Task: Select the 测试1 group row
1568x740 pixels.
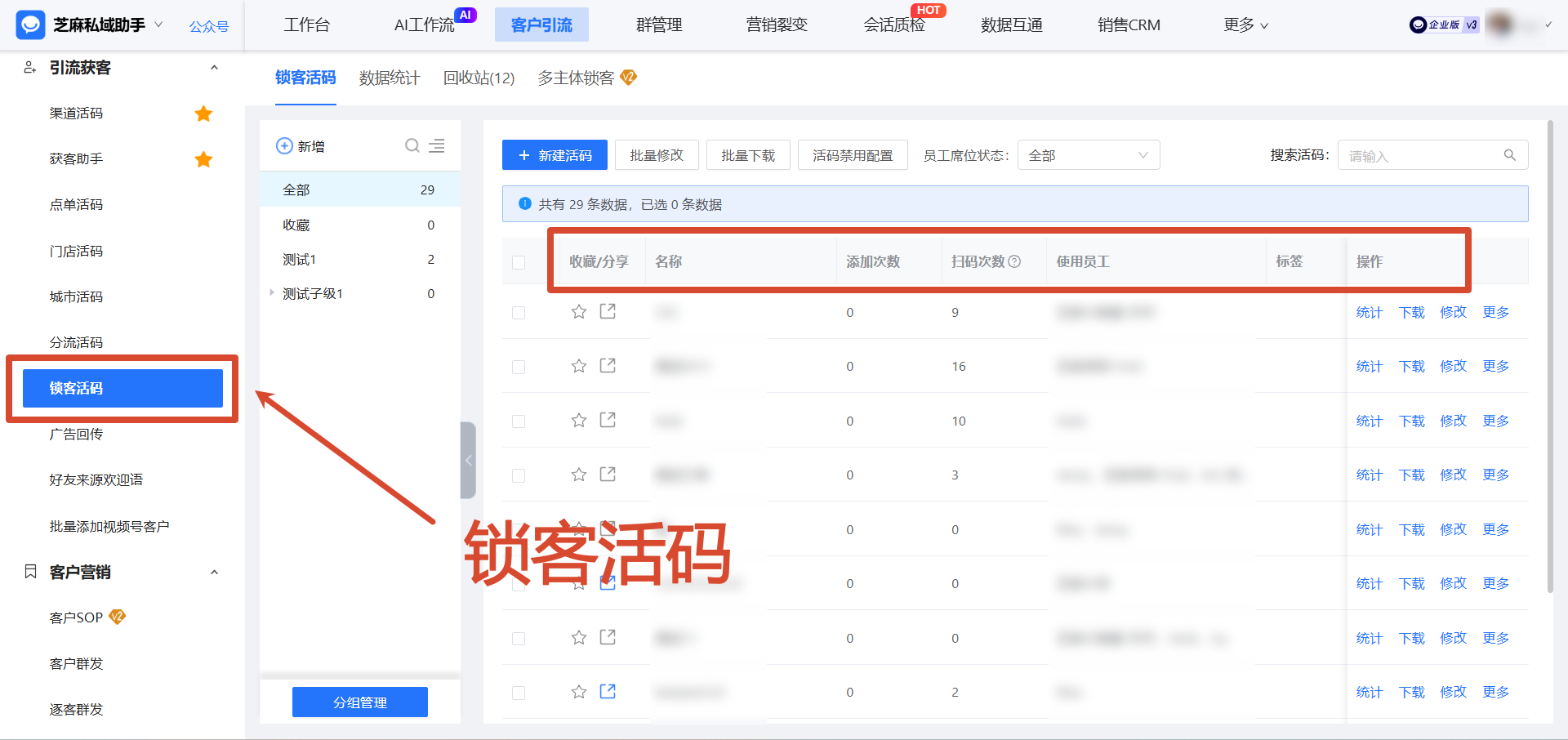Action: tap(359, 259)
